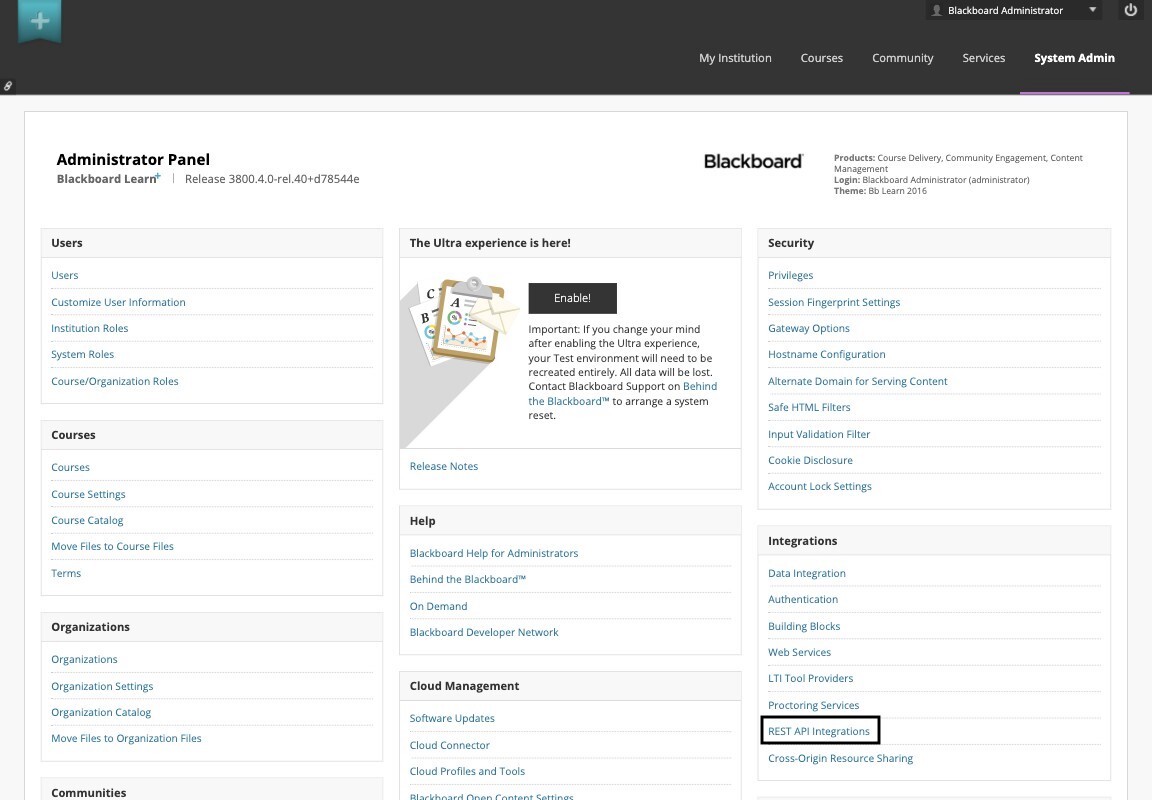Open Alternate Domain for Serving Content

click(857, 381)
